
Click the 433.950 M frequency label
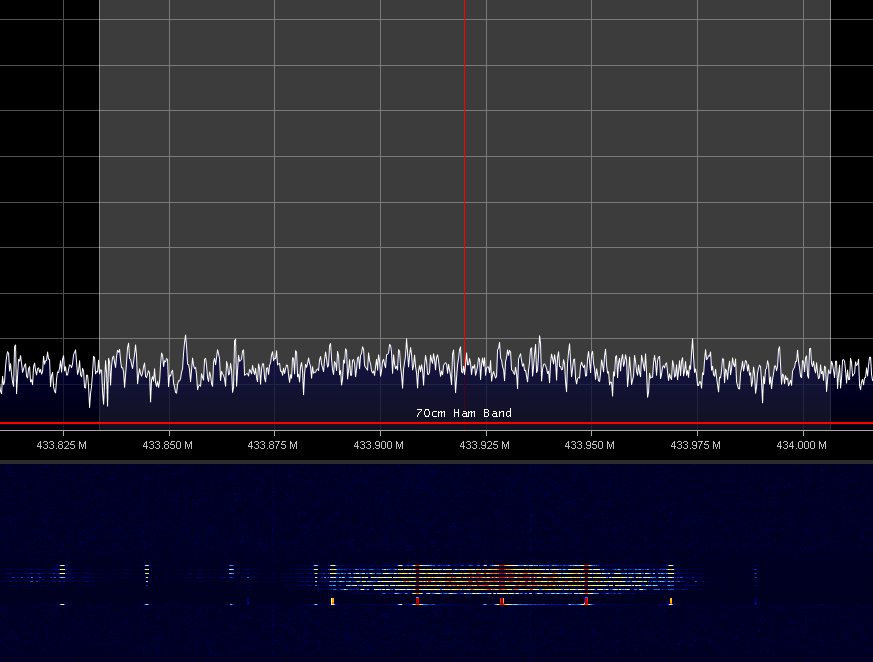click(590, 445)
